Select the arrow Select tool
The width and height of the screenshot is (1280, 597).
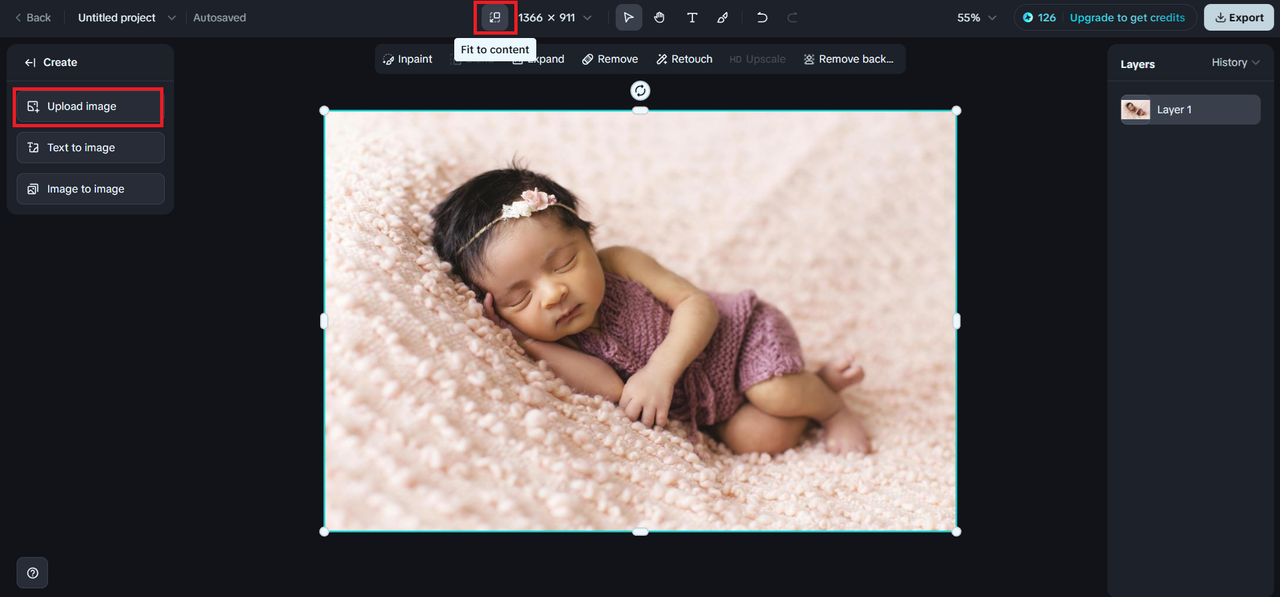(628, 18)
